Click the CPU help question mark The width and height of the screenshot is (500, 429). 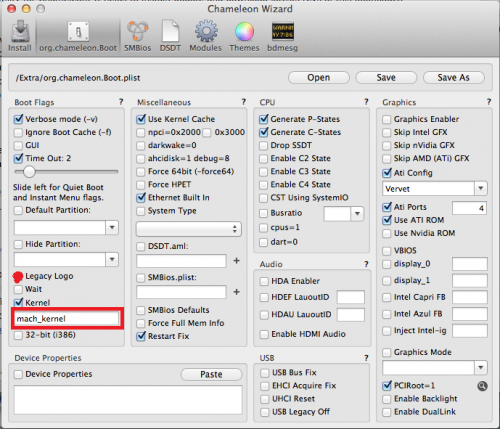[x=366, y=102]
